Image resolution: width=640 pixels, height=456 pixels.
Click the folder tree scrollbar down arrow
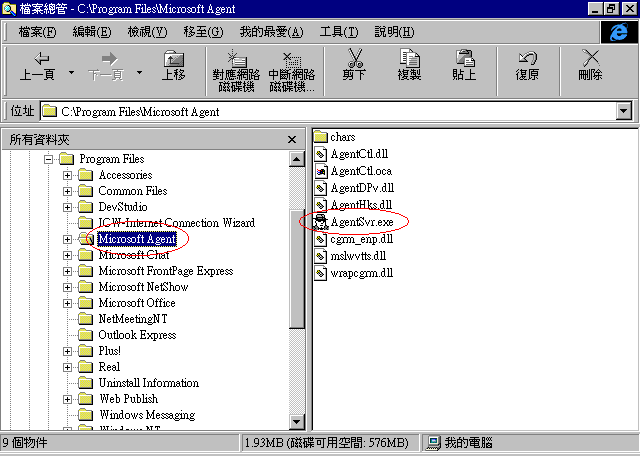click(296, 422)
